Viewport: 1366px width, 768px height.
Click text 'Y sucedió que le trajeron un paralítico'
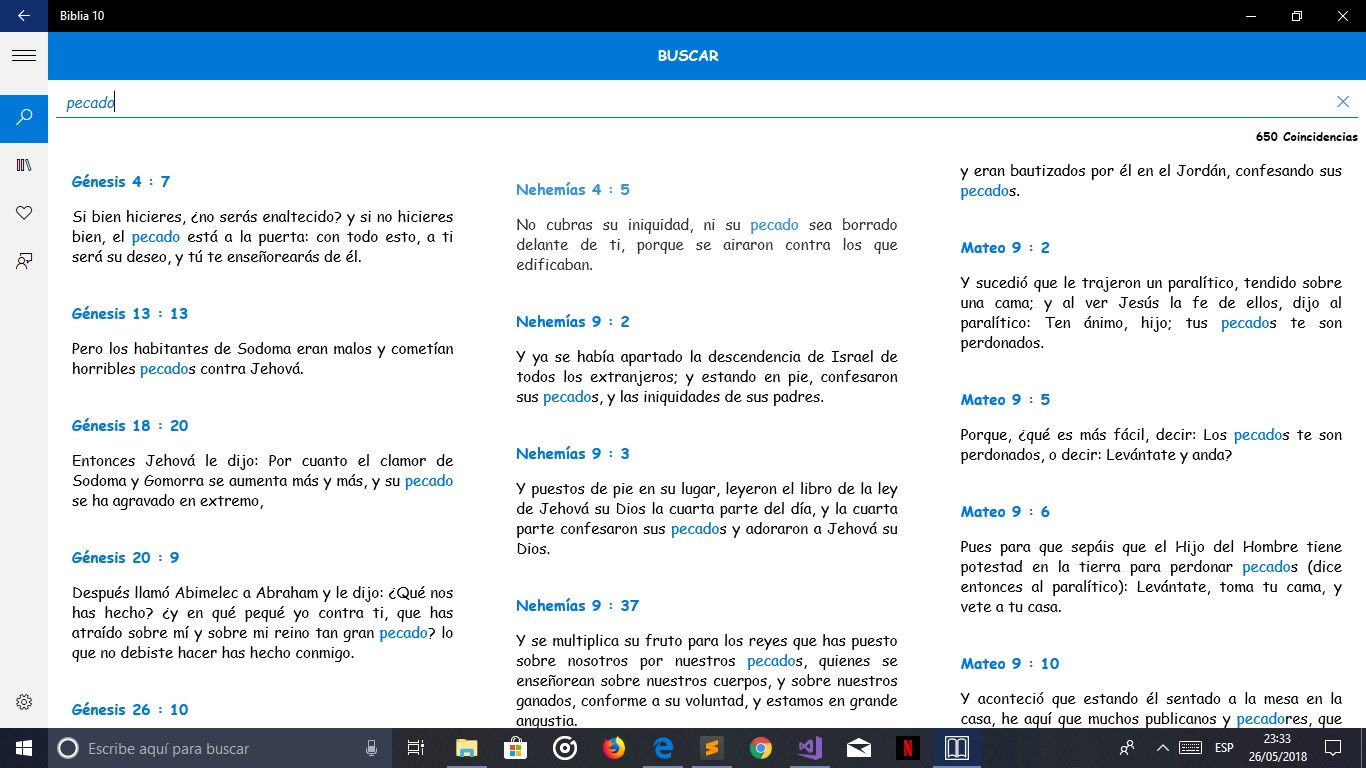pyautogui.click(x=1099, y=283)
